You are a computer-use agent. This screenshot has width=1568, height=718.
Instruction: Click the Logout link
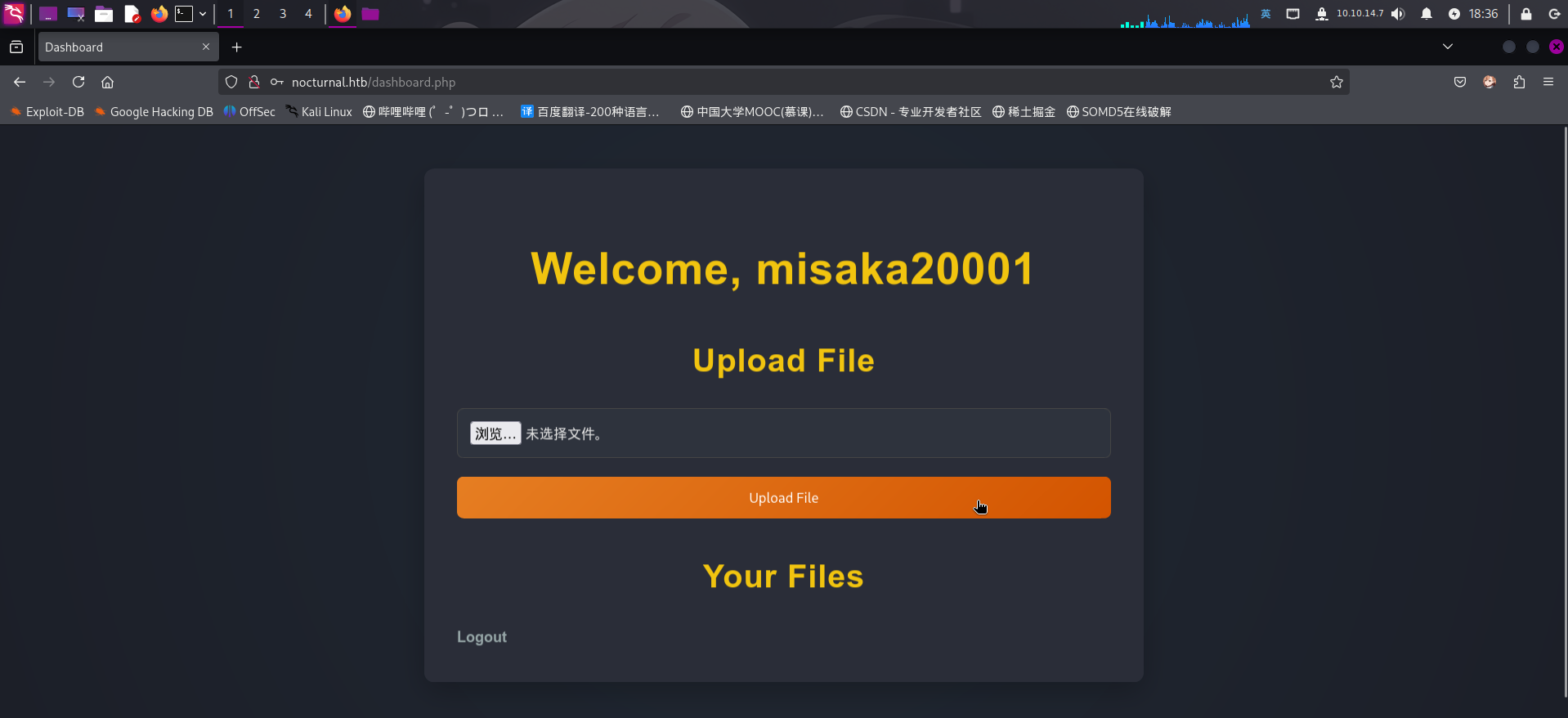[482, 637]
